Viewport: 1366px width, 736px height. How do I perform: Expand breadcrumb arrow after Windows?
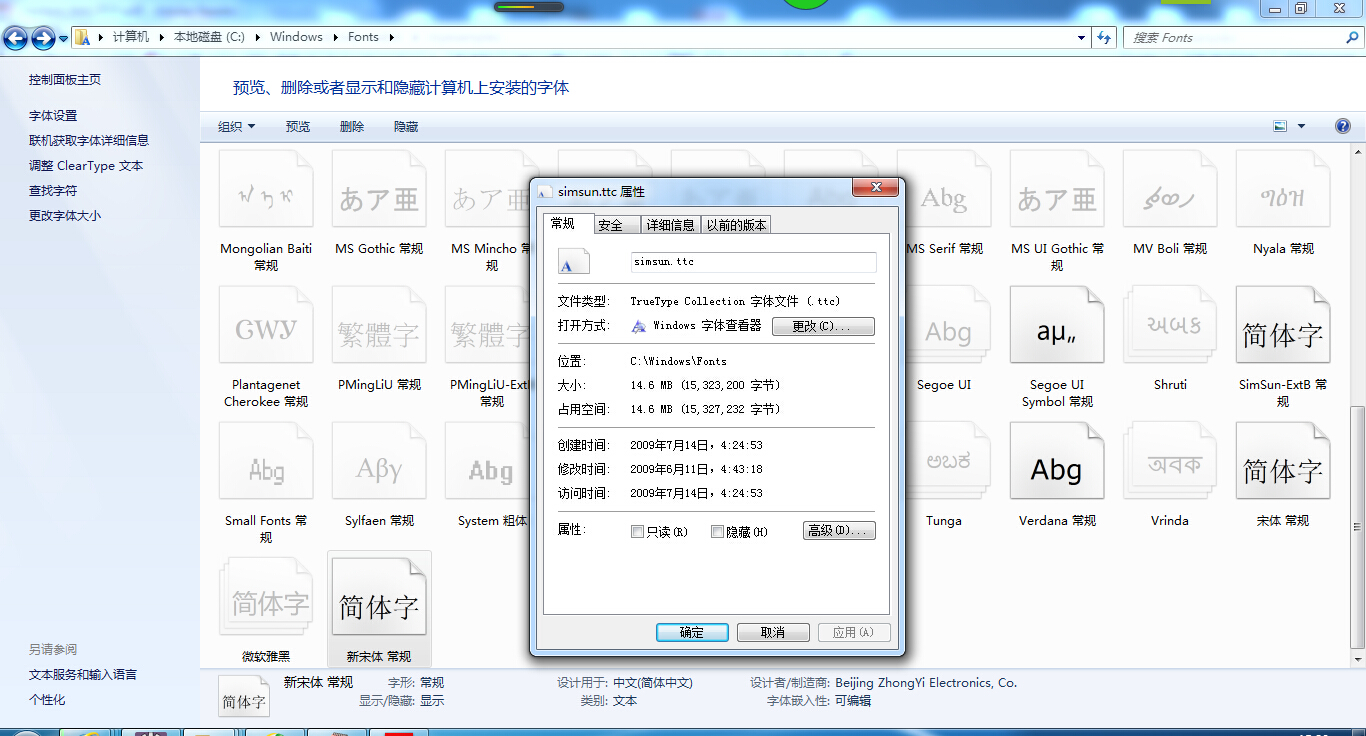[335, 37]
